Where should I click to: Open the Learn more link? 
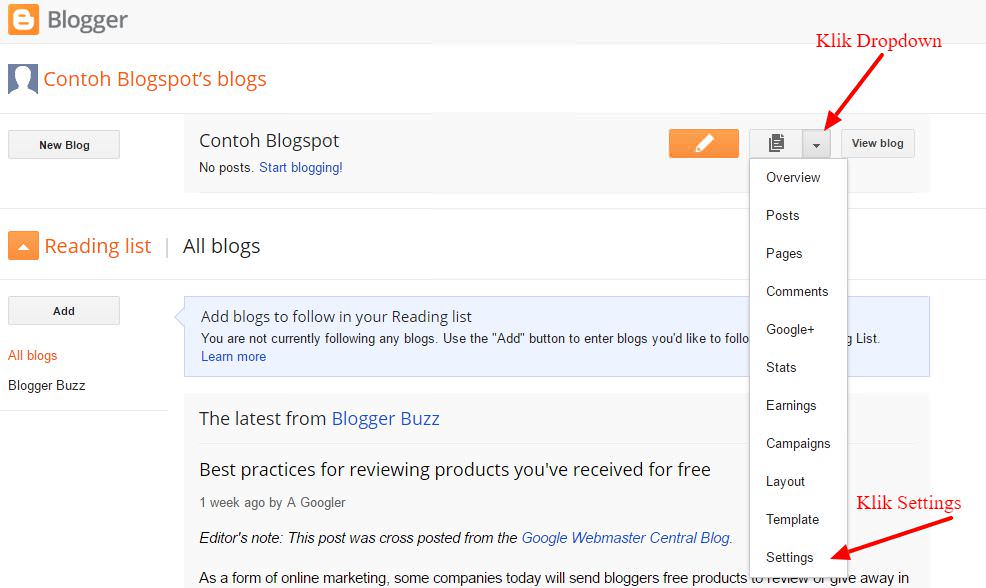[233, 356]
